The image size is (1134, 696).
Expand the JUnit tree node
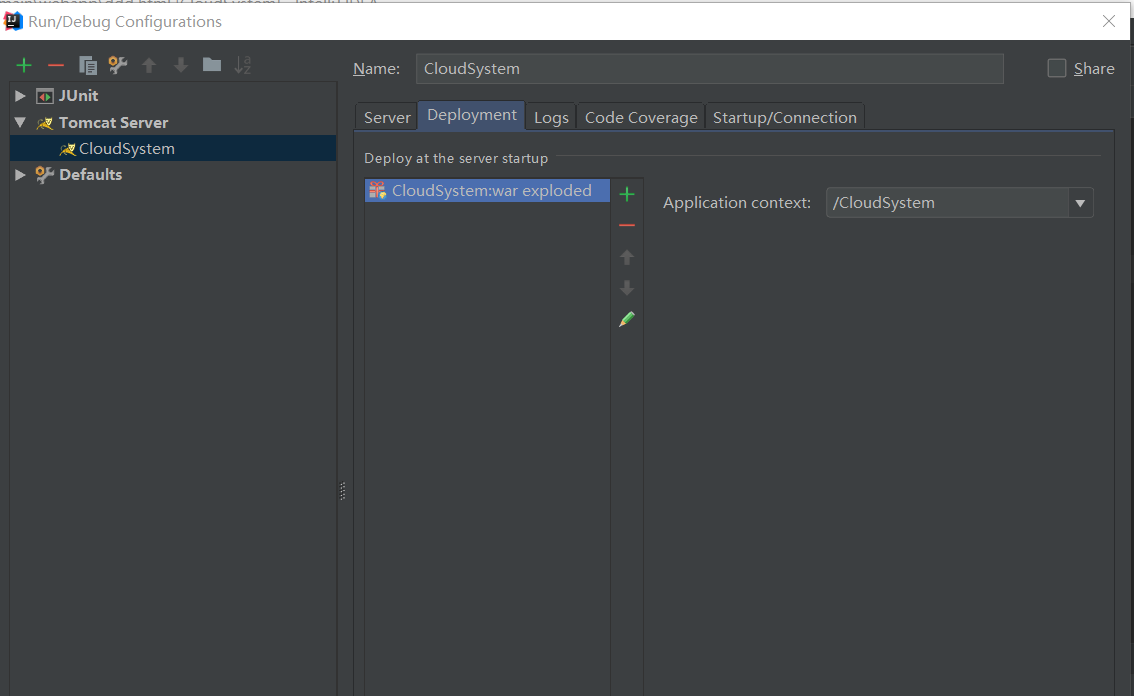(x=20, y=96)
